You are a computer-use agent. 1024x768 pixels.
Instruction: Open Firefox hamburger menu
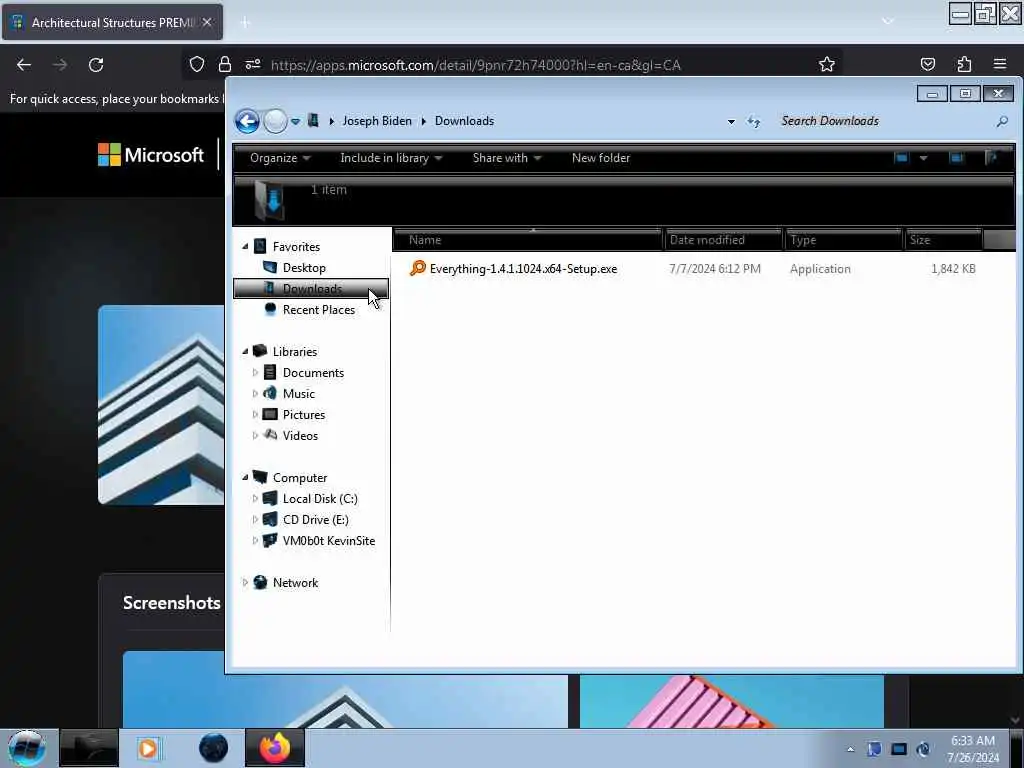point(1000,64)
